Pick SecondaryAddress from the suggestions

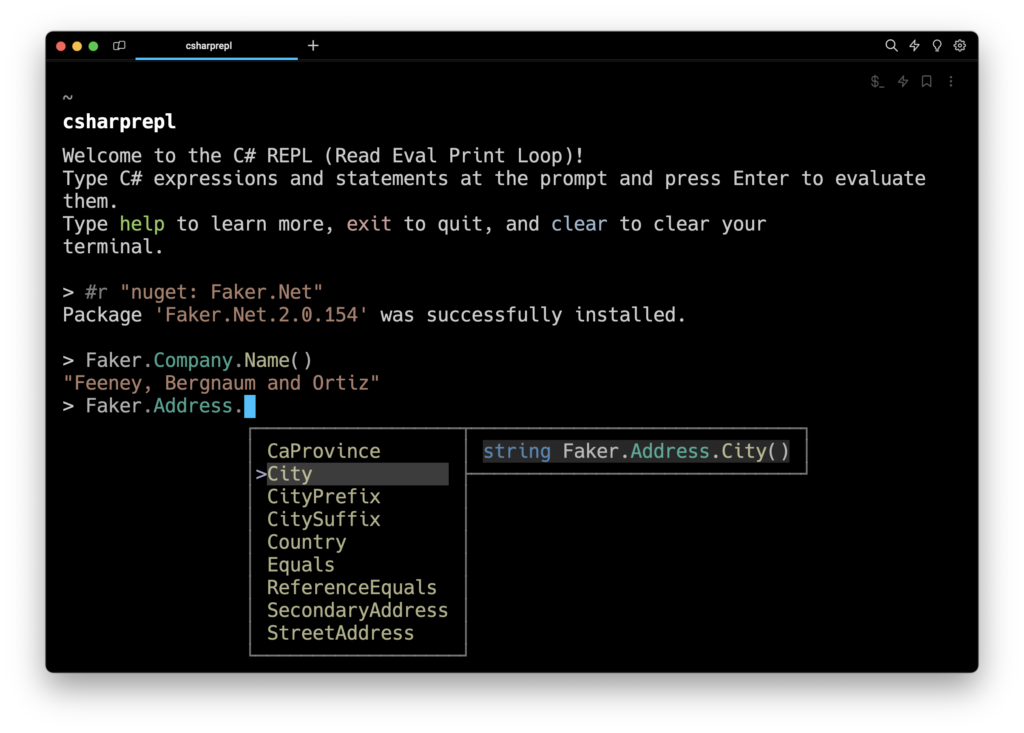pos(357,610)
